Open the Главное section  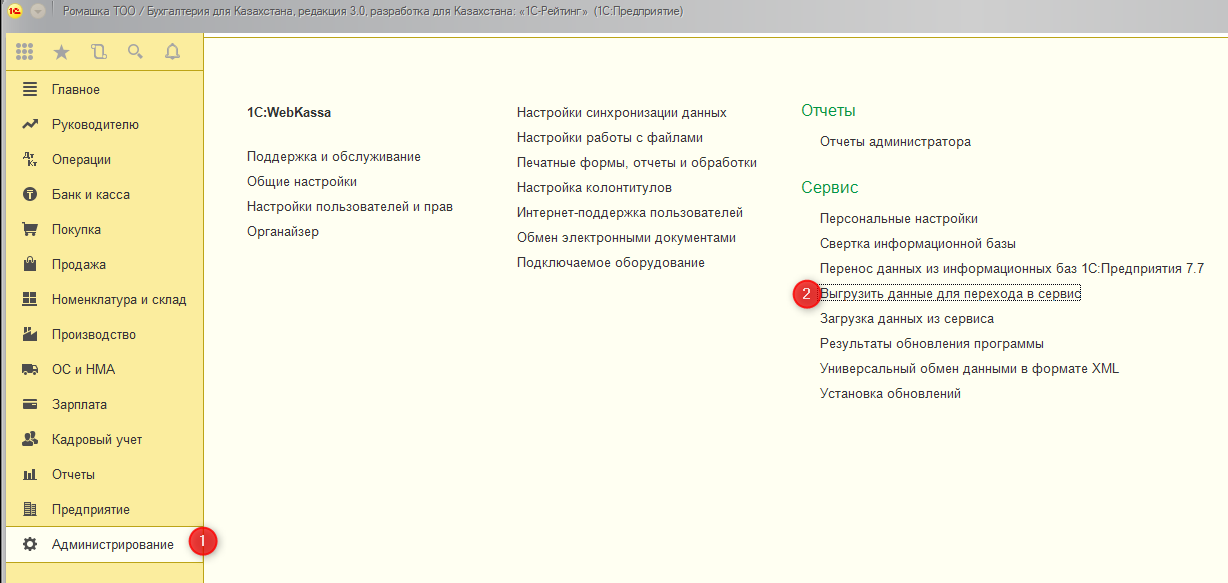click(75, 90)
